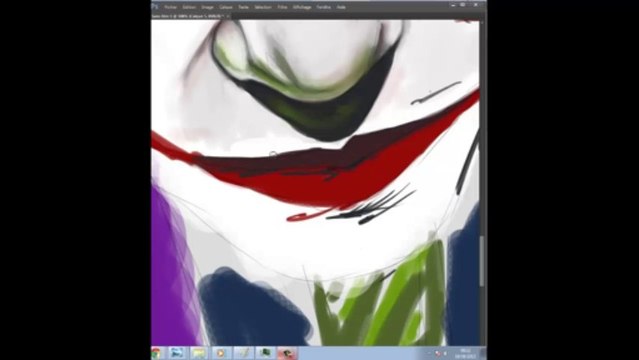Viewport: 639px width, 360px height.
Task: Open the Fichier menu
Action: (x=171, y=7)
